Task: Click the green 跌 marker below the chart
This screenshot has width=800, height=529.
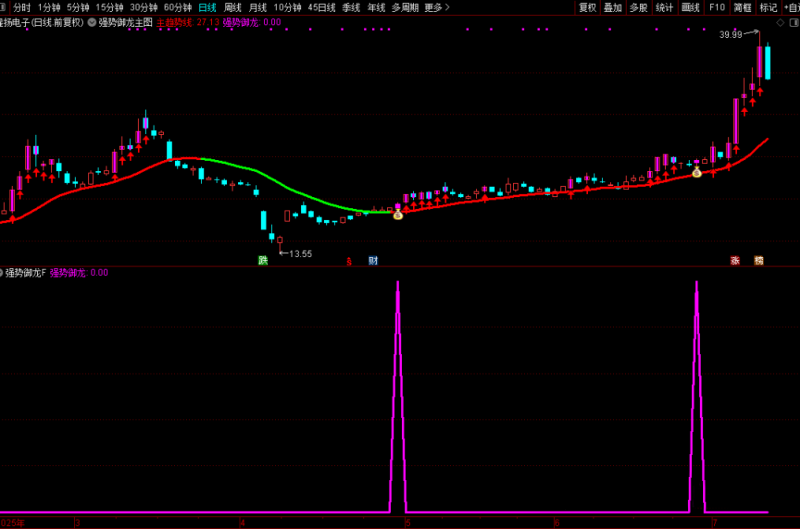Action: (263, 261)
